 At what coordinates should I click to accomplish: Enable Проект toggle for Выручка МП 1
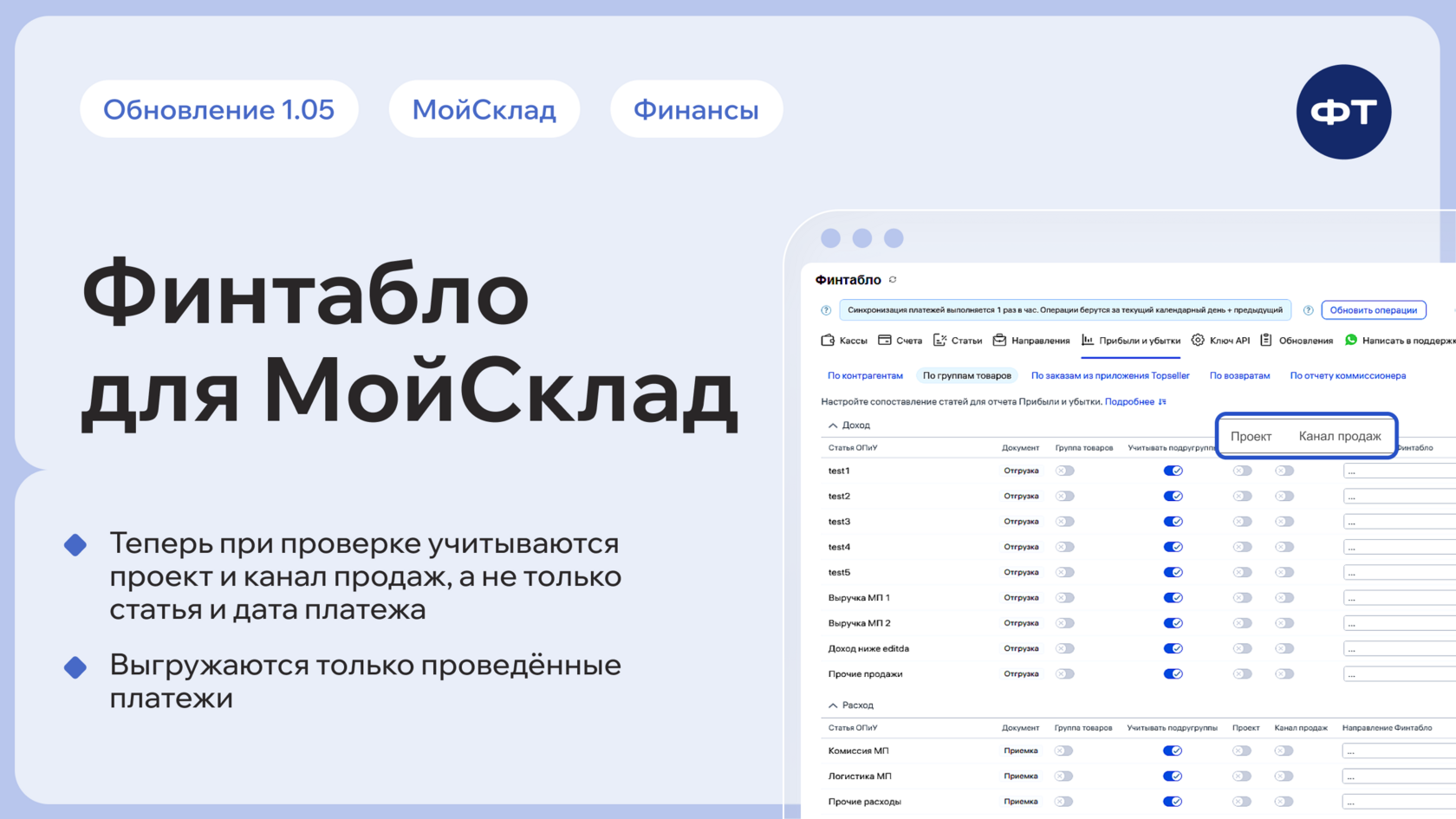(x=1243, y=598)
